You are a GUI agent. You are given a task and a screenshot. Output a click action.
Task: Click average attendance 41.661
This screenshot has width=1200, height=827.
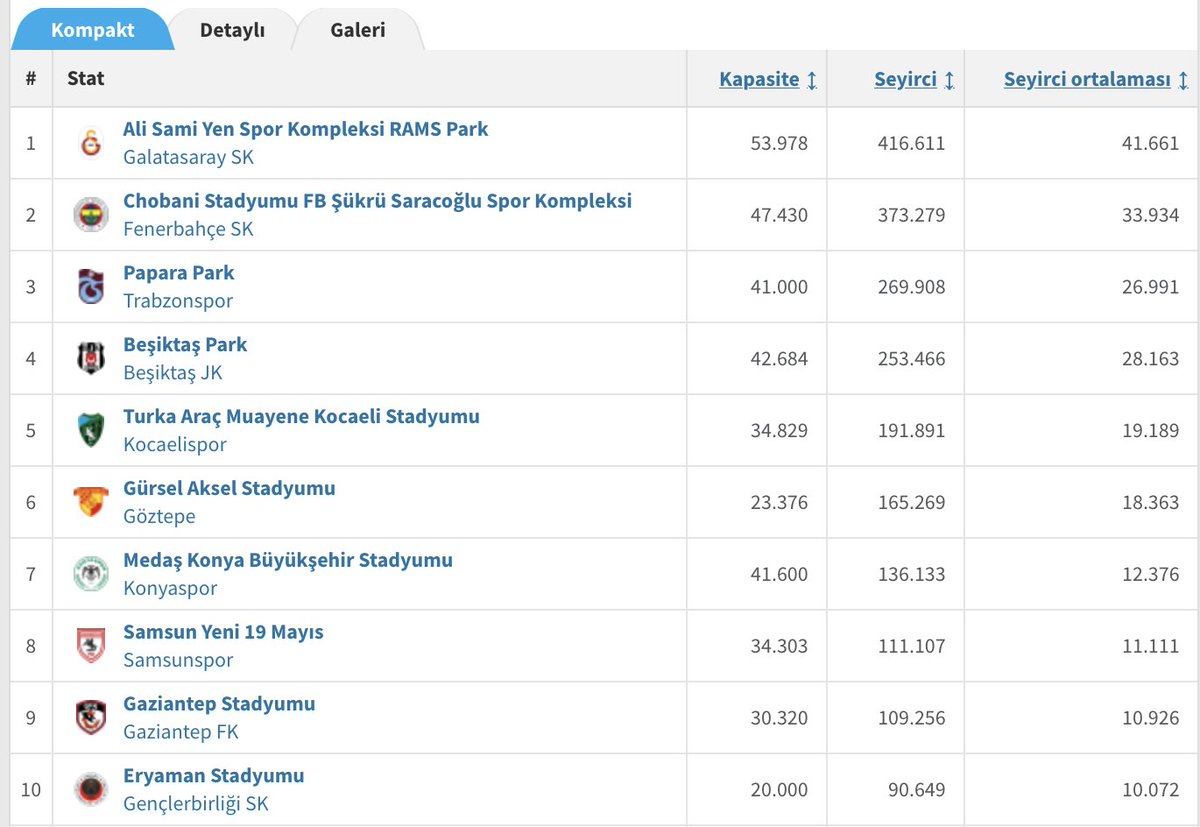pos(1150,143)
